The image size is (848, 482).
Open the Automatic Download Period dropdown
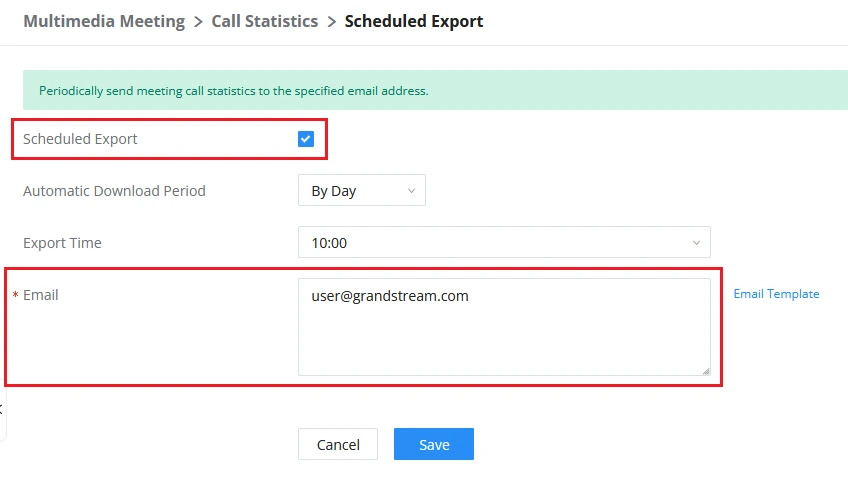[361, 190]
